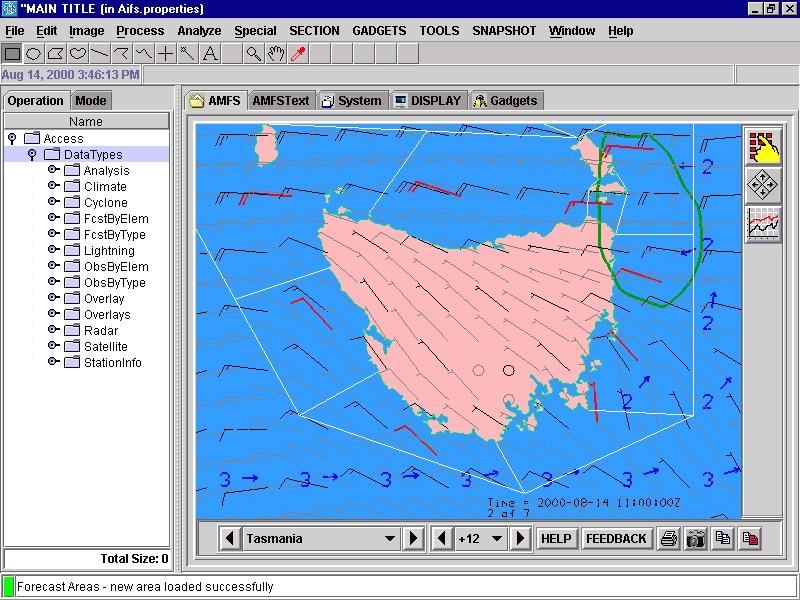Open the GADGETS menu
The image size is (800, 600).
pos(379,31)
